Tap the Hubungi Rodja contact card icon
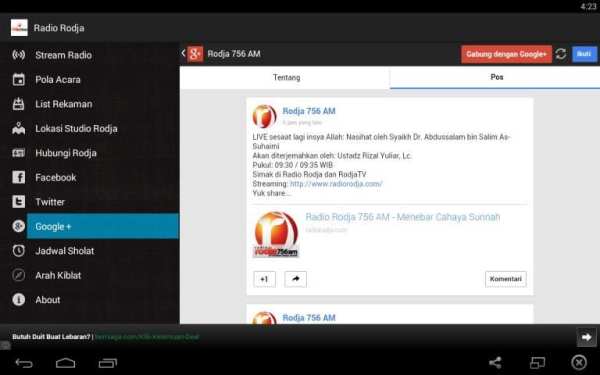 [18, 153]
